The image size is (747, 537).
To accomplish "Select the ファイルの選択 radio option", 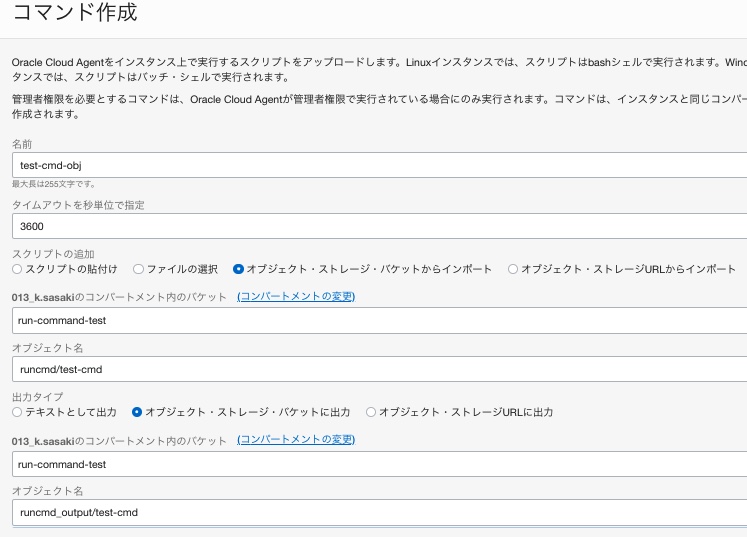I will tap(139, 269).
